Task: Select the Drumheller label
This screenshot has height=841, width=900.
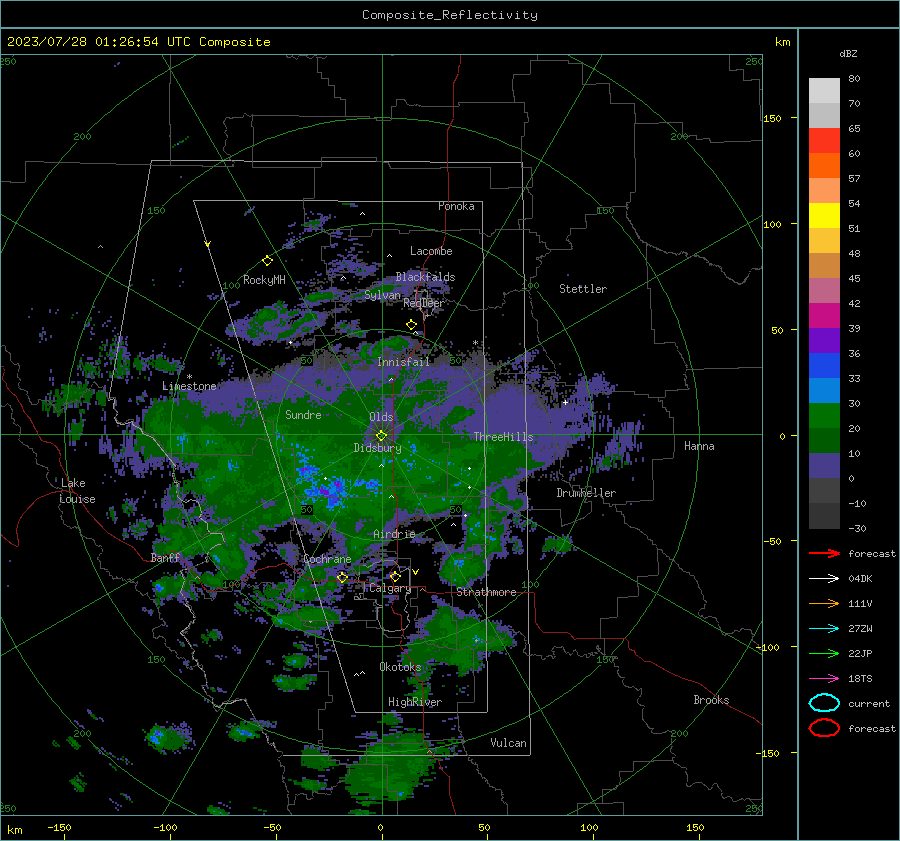Action: 586,493
